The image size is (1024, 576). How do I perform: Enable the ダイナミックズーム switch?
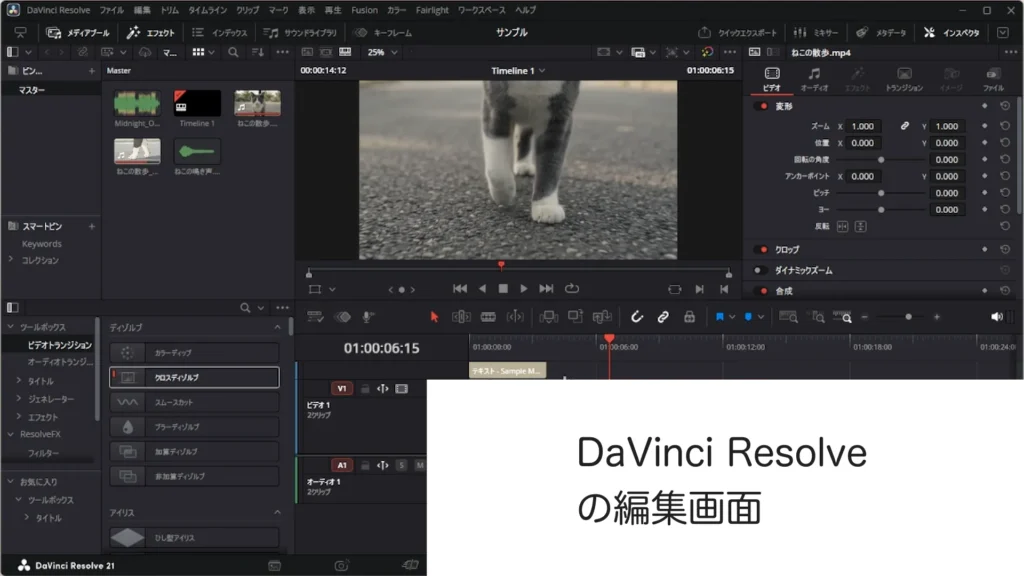click(x=761, y=270)
